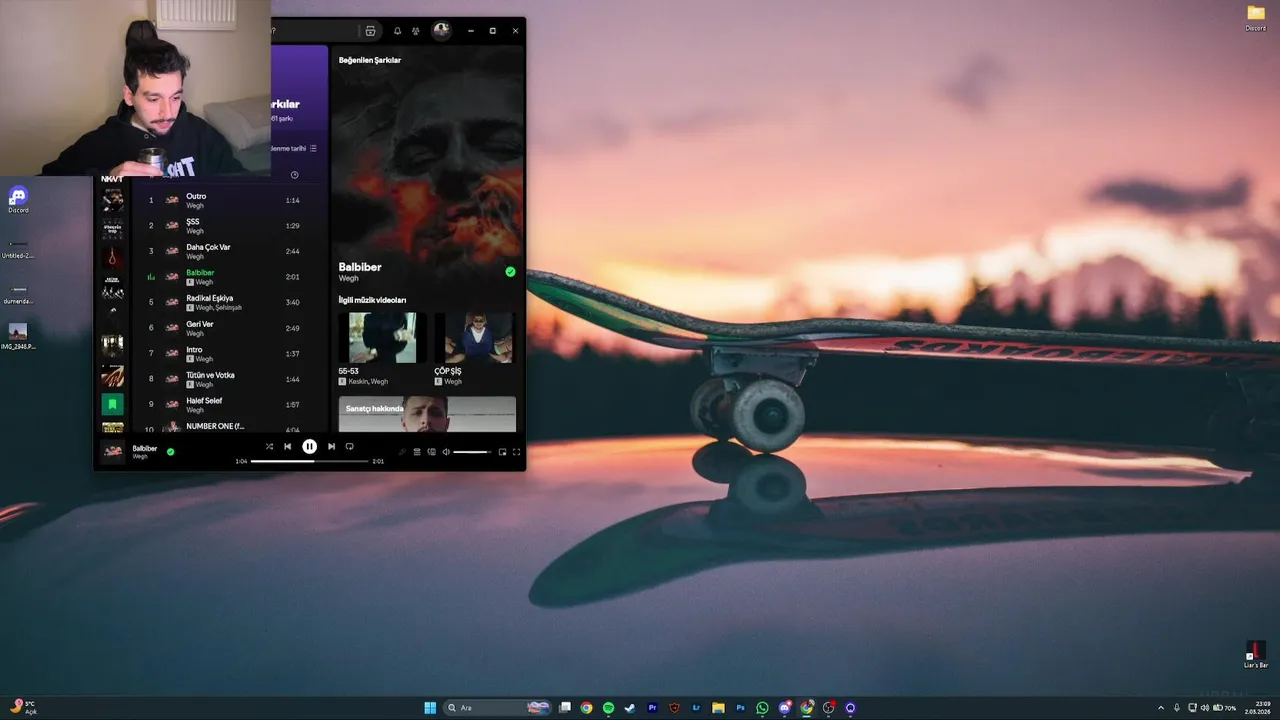Toggle shuffle in Spotify player bar
Viewport: 1280px width, 720px height.
coord(269,447)
